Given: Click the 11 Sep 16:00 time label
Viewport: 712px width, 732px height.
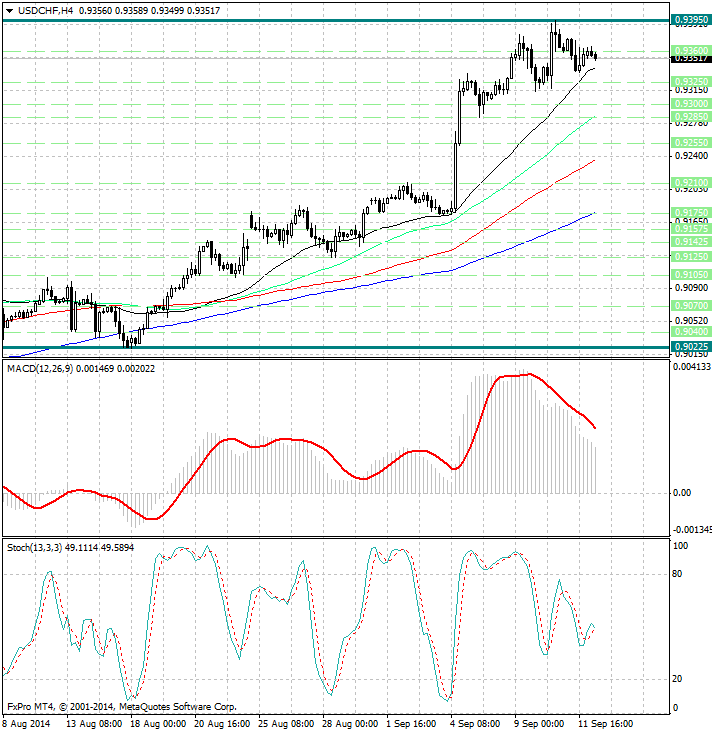Looking at the screenshot, I should pyautogui.click(x=606, y=724).
